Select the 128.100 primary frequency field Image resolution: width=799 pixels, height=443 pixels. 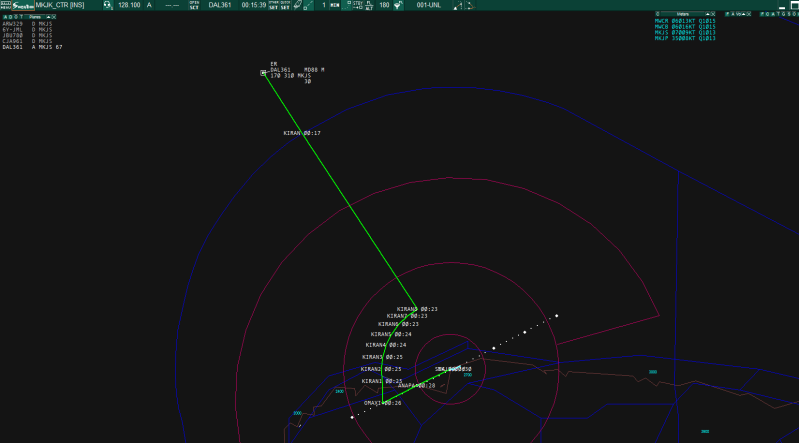[x=129, y=5]
